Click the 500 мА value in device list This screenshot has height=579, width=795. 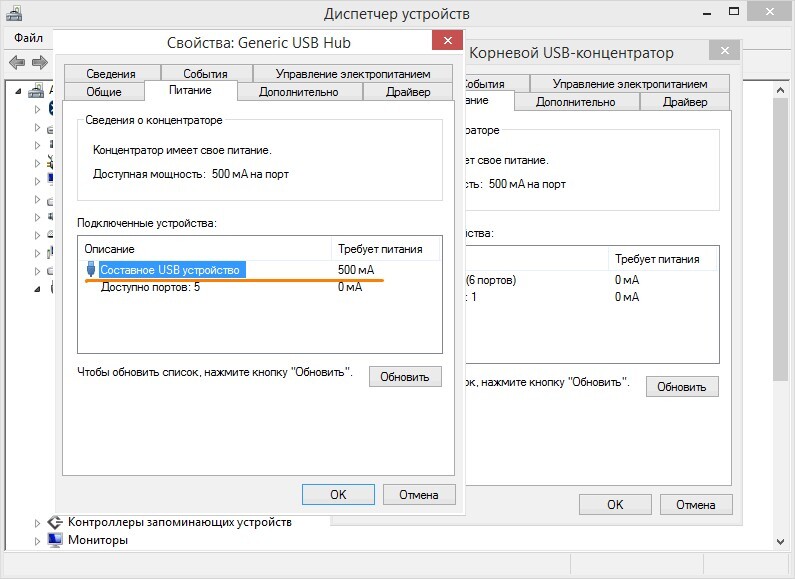coord(356,270)
